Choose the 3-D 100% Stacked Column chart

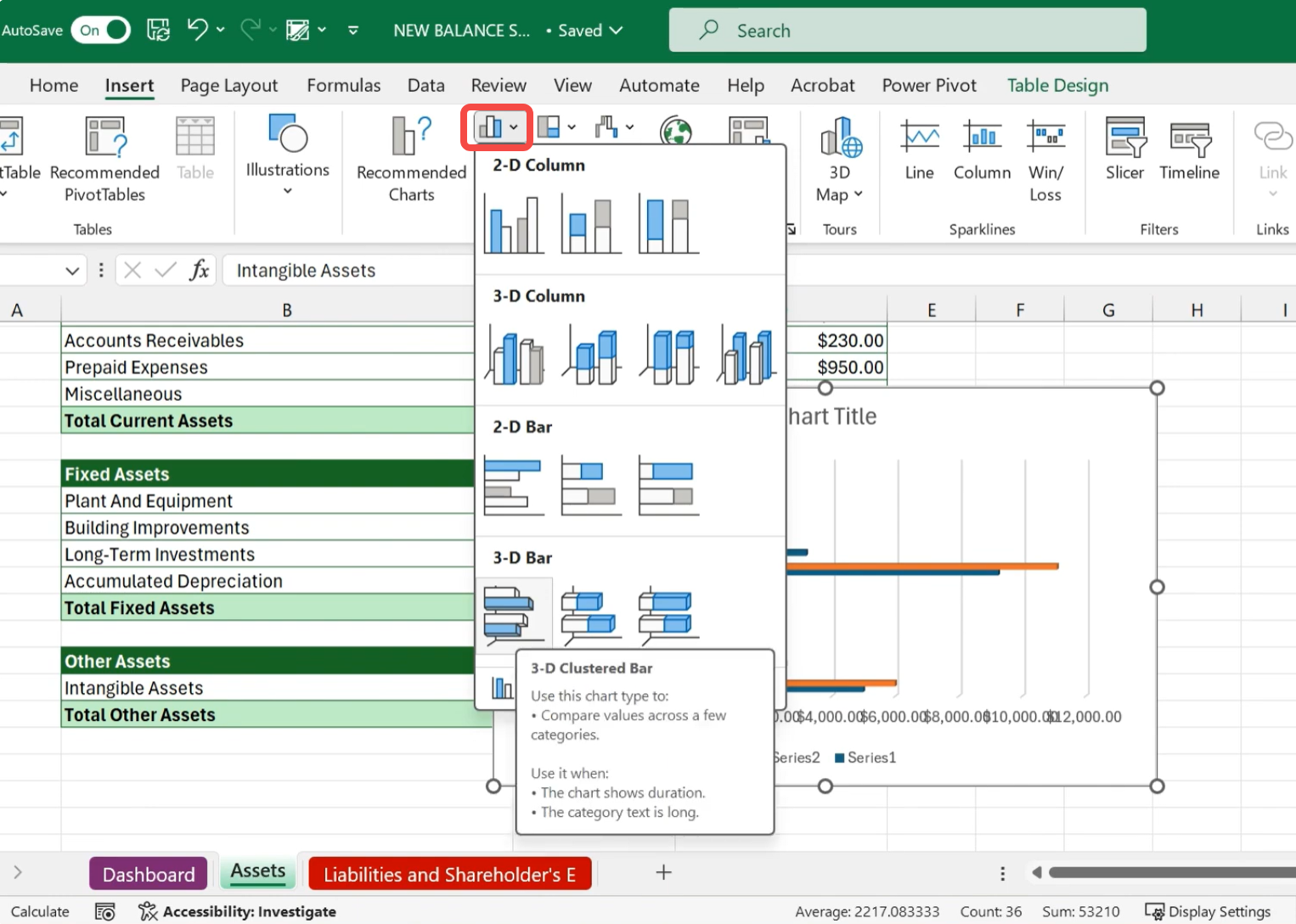[x=668, y=354]
